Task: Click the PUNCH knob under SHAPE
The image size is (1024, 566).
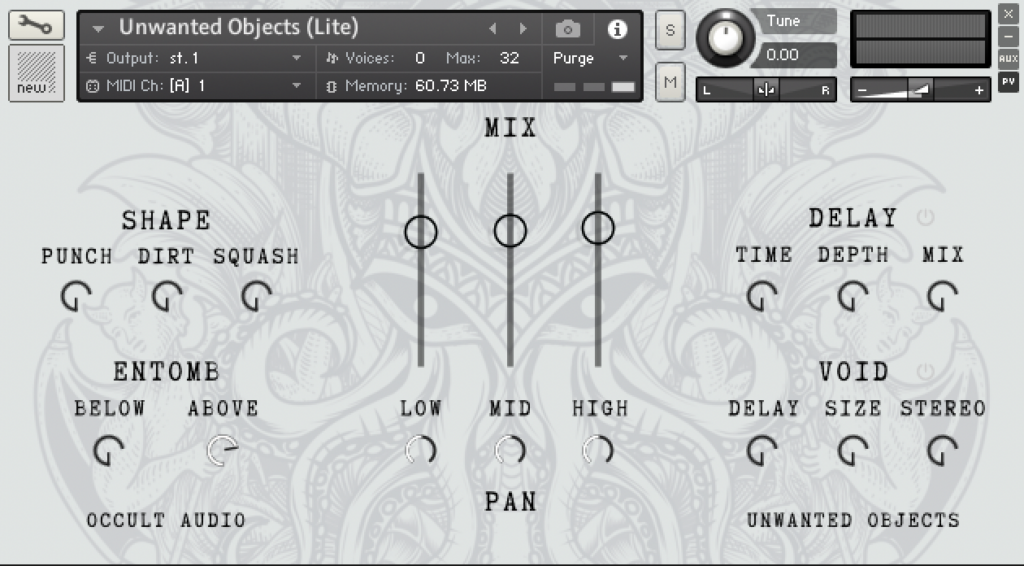Action: (76, 297)
